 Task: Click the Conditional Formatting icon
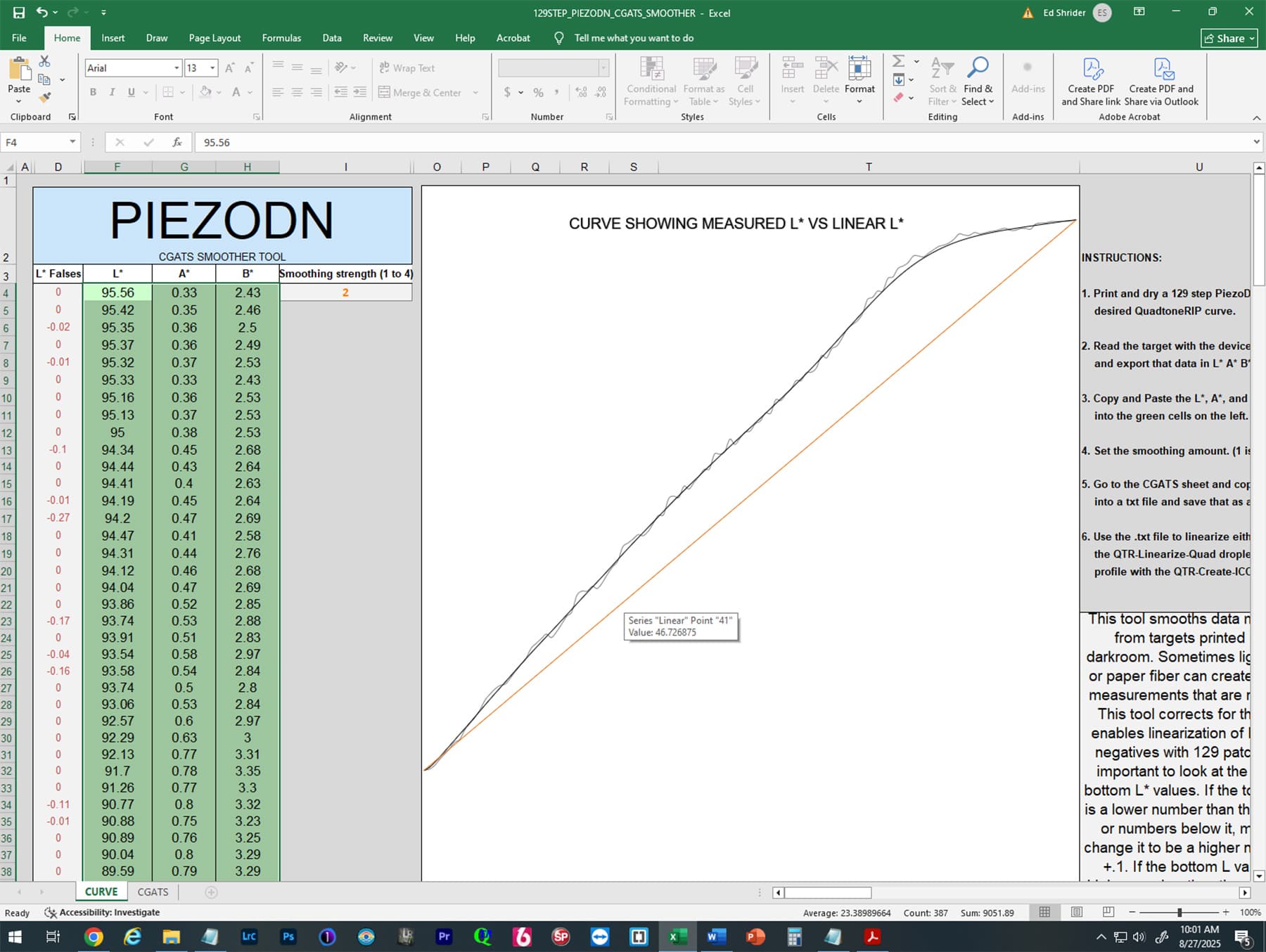tap(651, 69)
